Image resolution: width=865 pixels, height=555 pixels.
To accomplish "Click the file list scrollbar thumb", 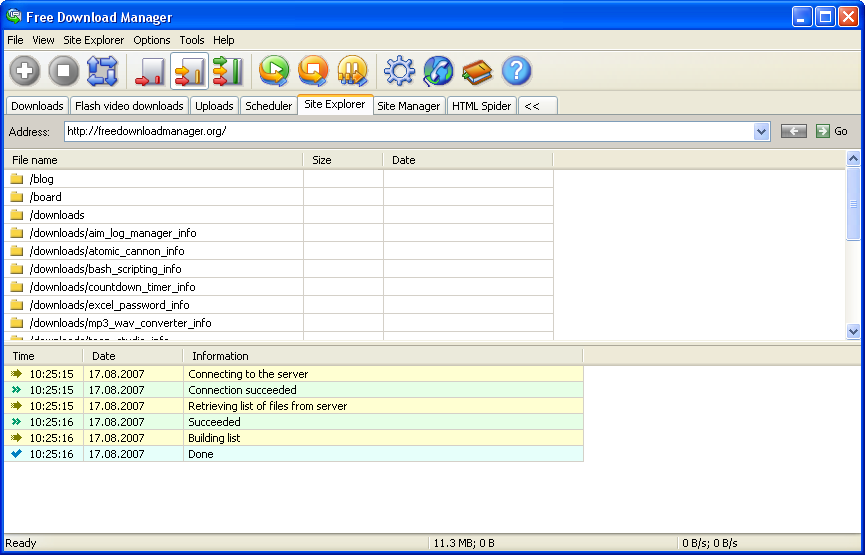I will (853, 204).
